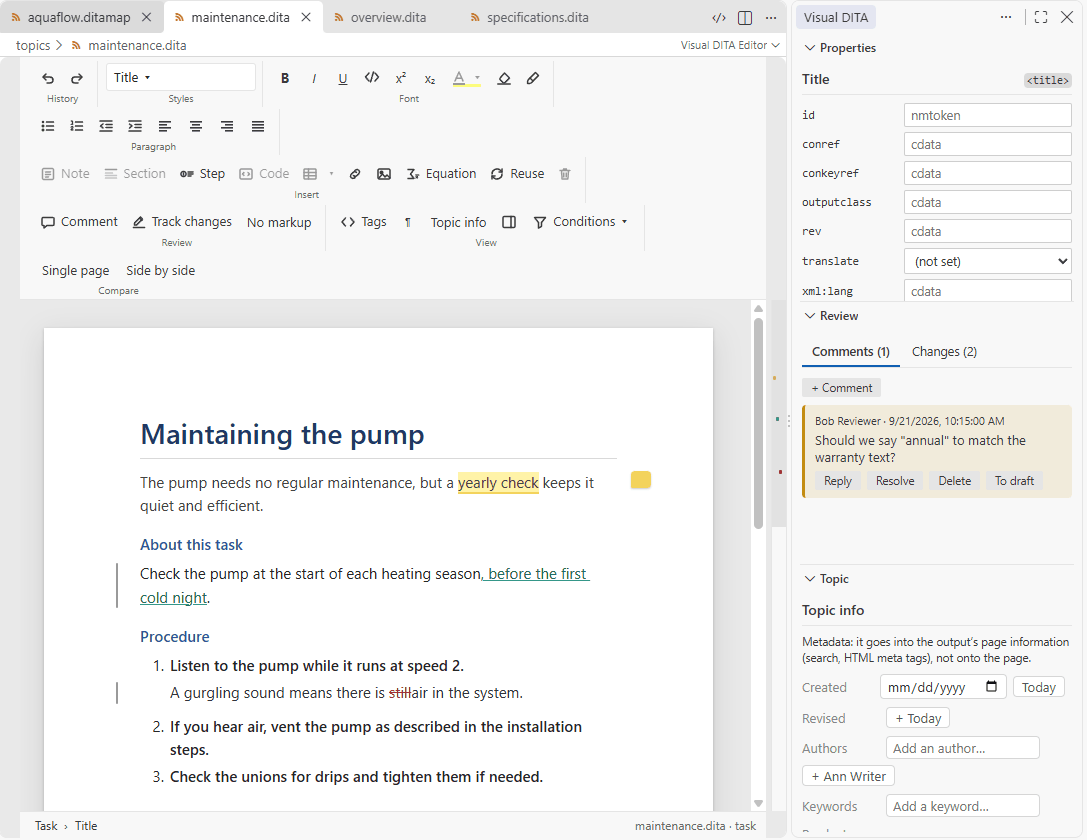This screenshot has width=1087, height=840.
Task: Insert a link
Action: [x=355, y=174]
